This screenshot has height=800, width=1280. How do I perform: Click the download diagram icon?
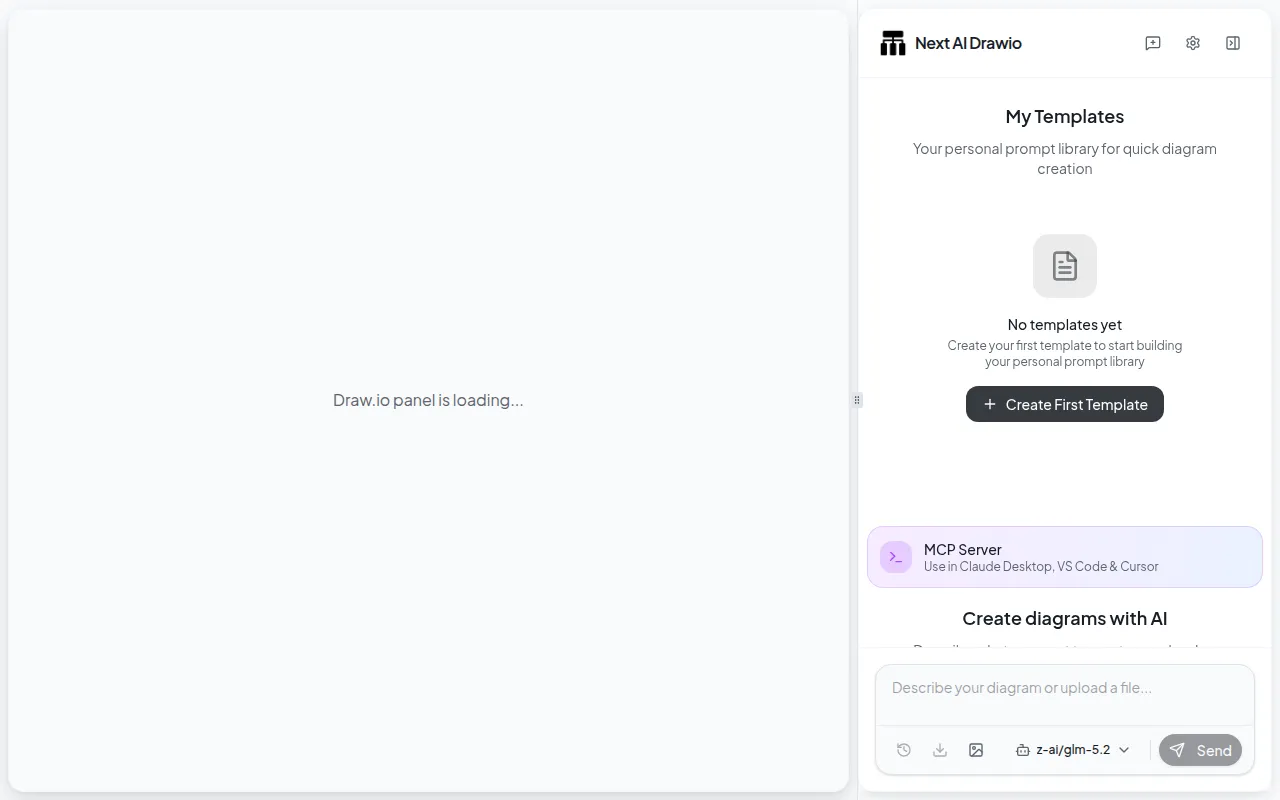(x=940, y=750)
